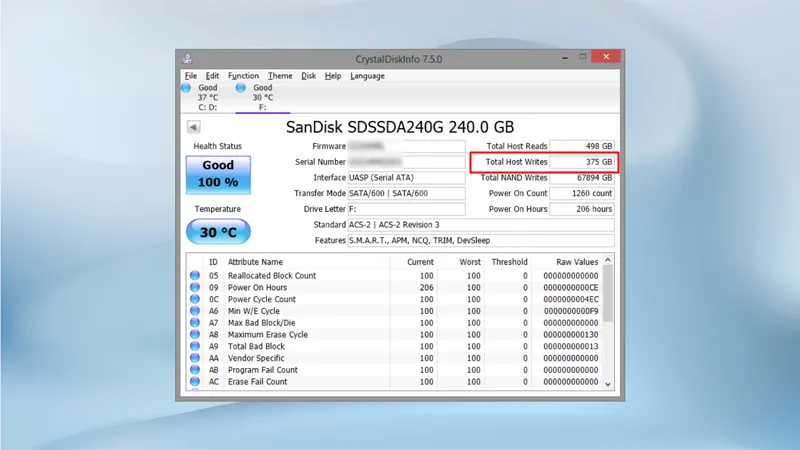
Task: Click raw value 0000000004EC
Action: pos(571,299)
